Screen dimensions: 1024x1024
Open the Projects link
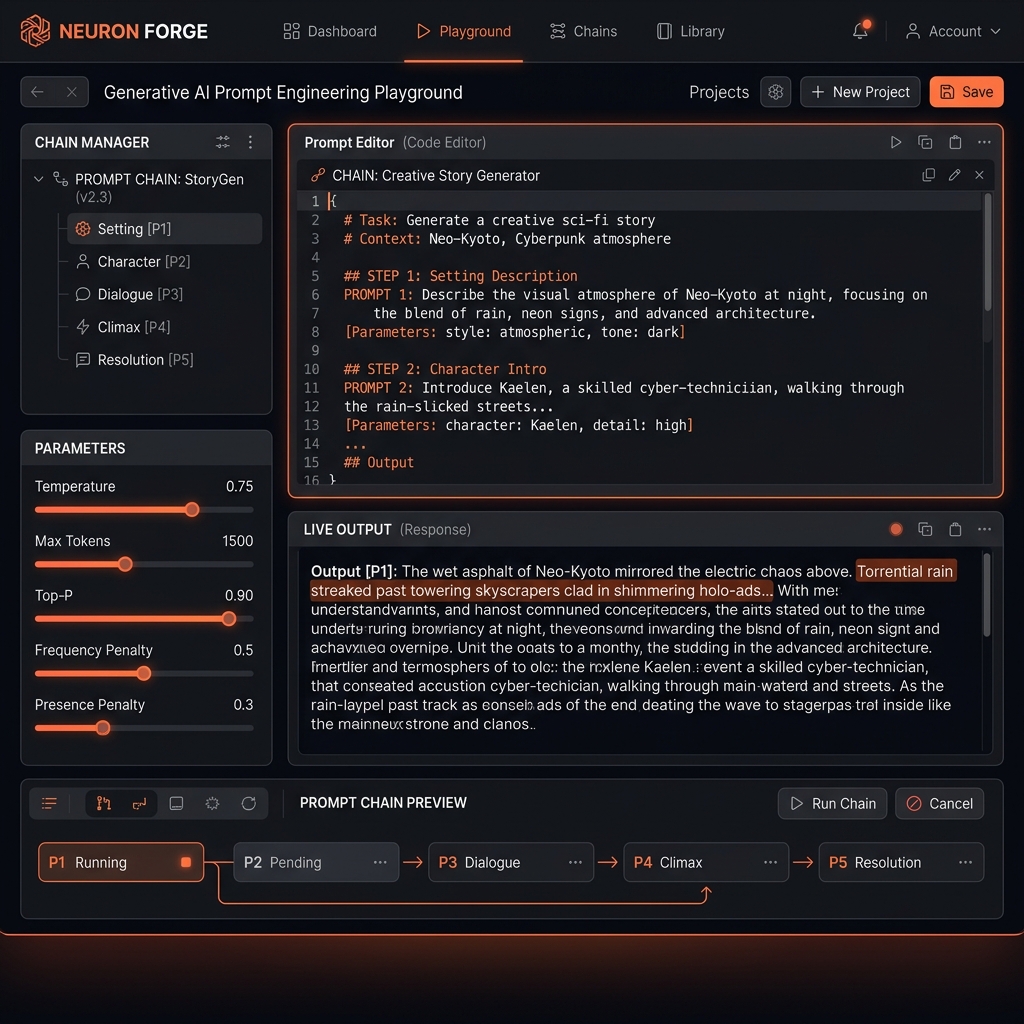(719, 92)
